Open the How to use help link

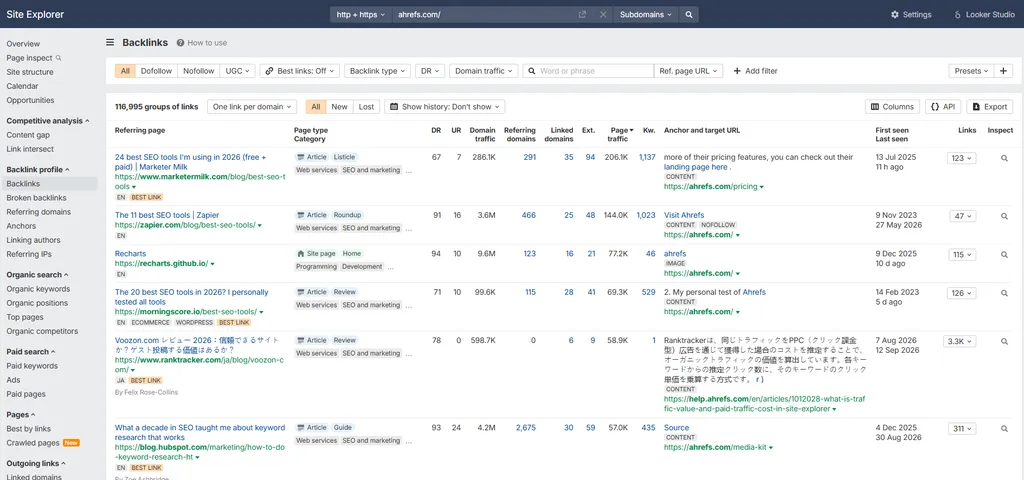(202, 42)
